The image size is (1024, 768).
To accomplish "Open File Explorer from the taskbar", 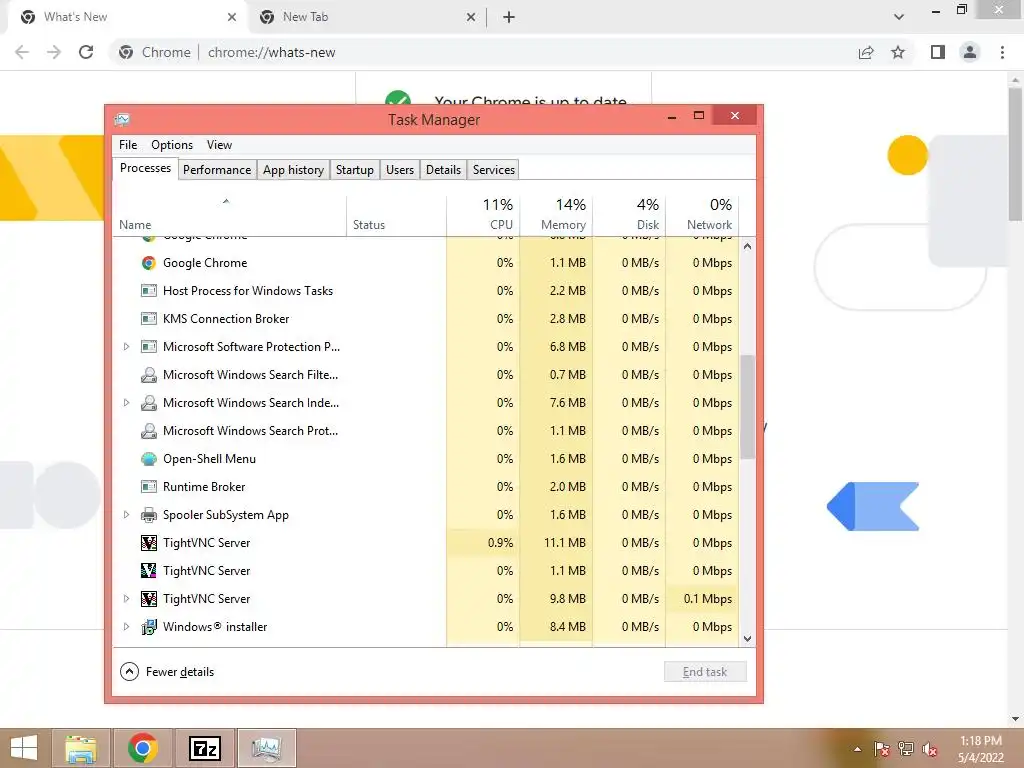I will click(81, 748).
